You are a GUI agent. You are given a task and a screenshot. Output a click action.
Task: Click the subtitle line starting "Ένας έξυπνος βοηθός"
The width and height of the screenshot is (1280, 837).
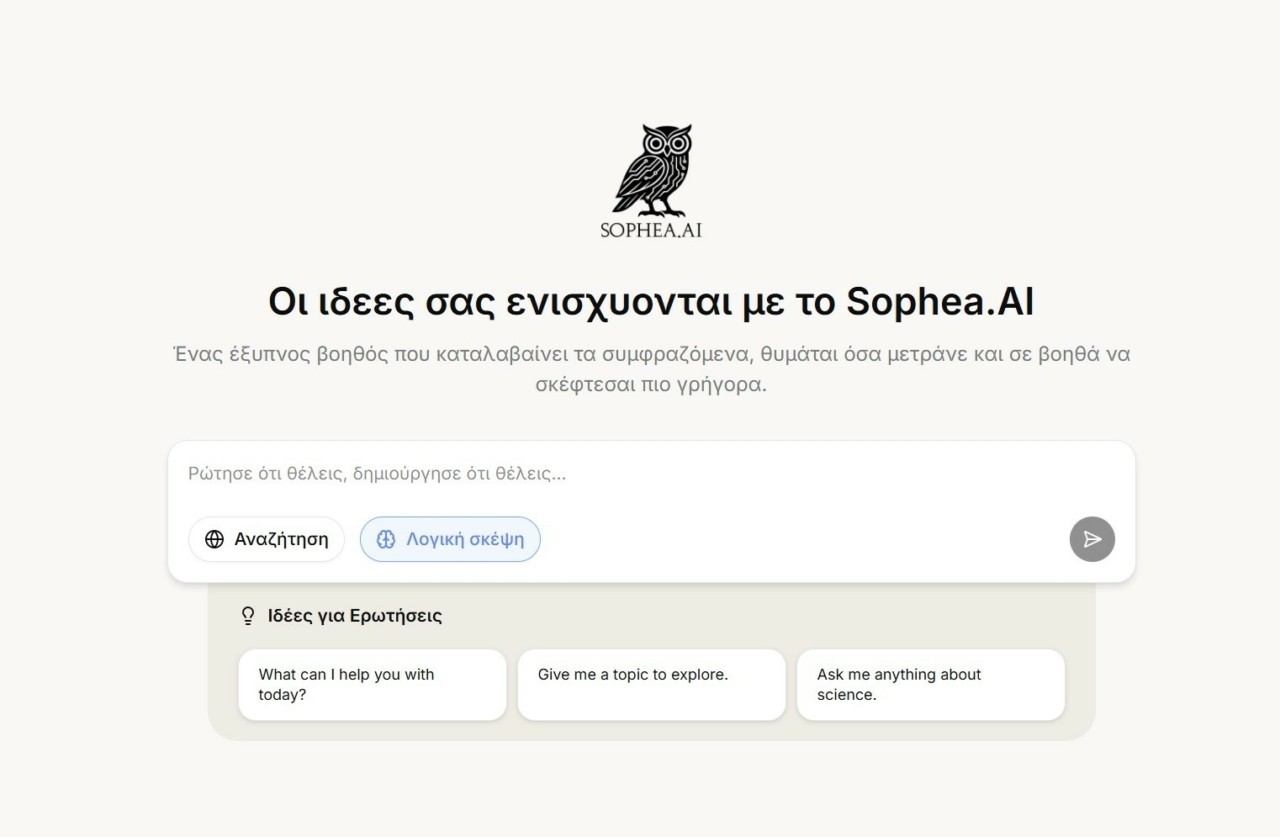click(651, 354)
